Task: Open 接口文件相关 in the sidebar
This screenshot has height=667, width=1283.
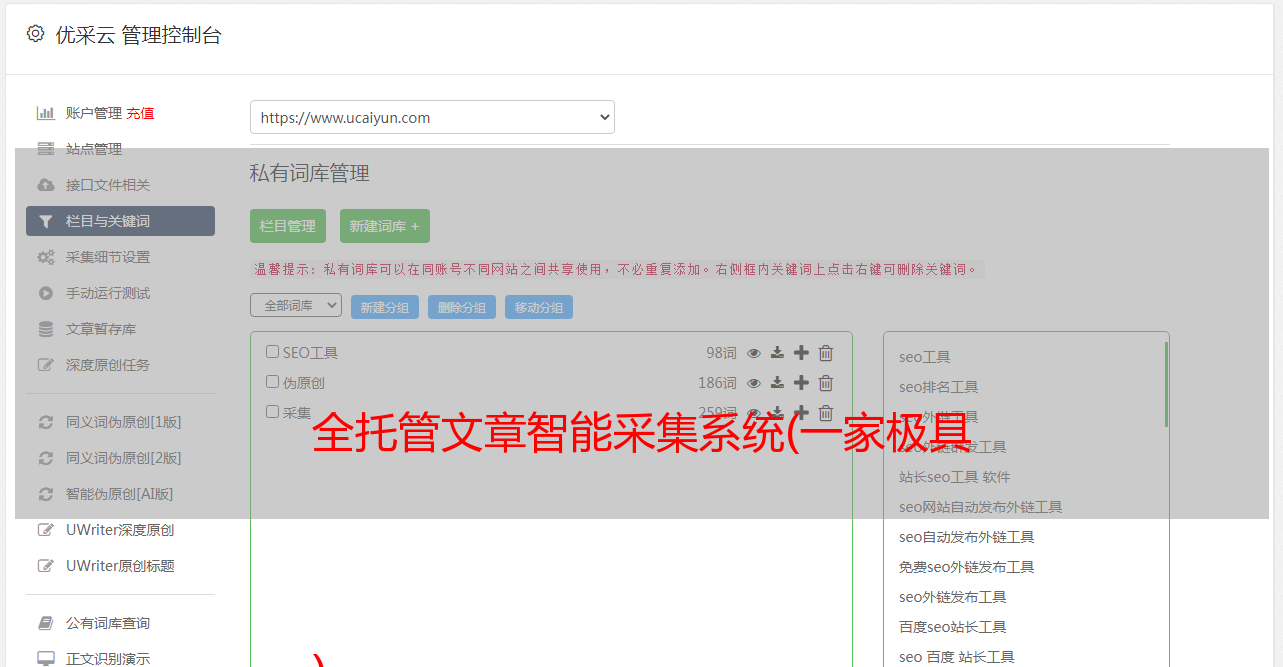Action: tap(108, 185)
